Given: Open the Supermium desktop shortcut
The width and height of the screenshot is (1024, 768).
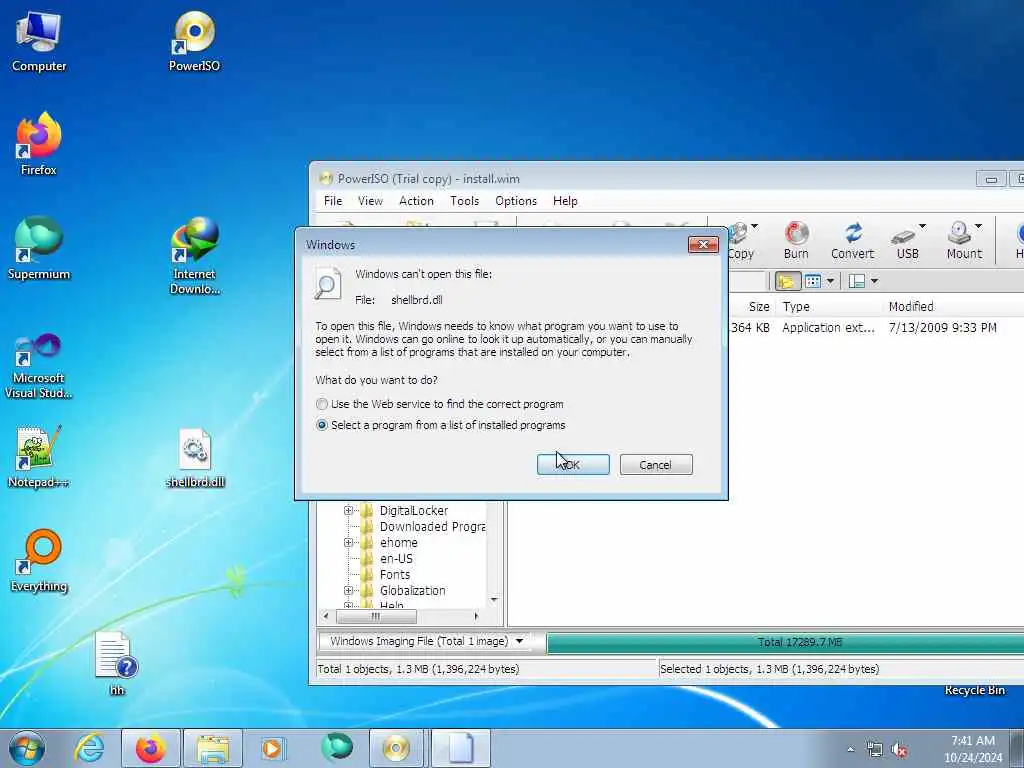Looking at the screenshot, I should click(x=39, y=248).
